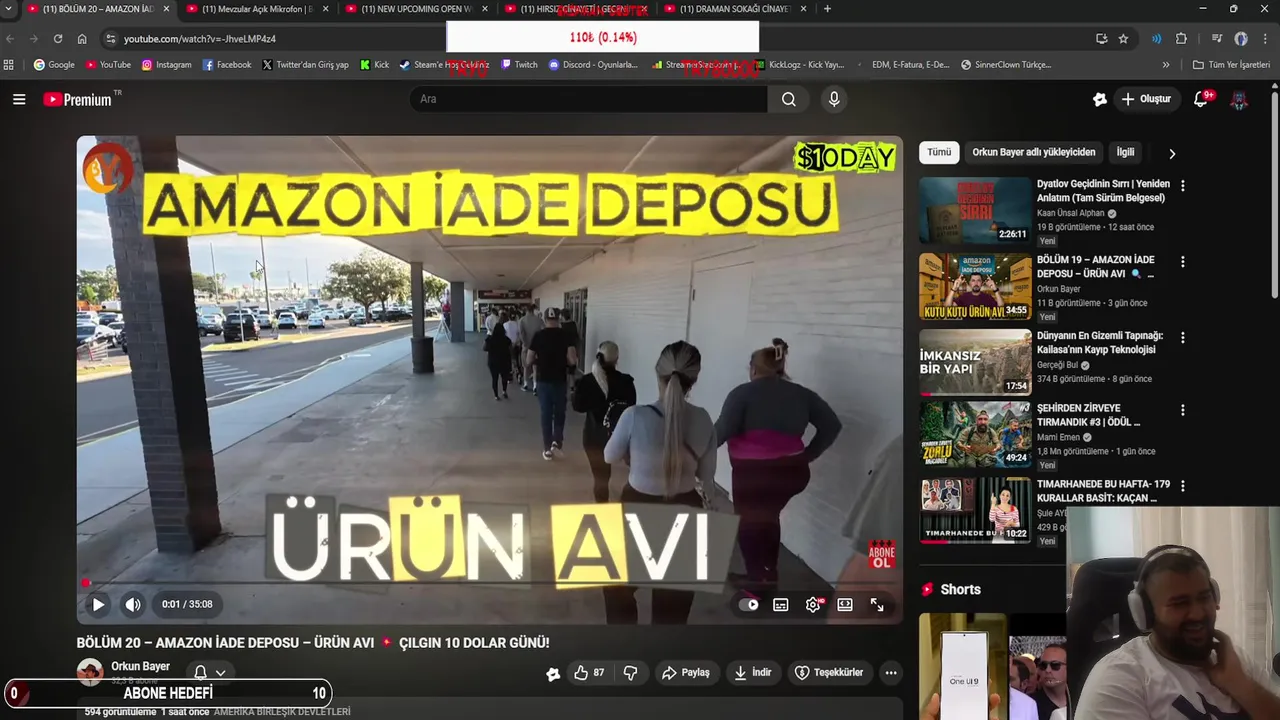This screenshot has height=720, width=1280.
Task: Click the ABONE OL watermark in video
Action: tap(881, 556)
